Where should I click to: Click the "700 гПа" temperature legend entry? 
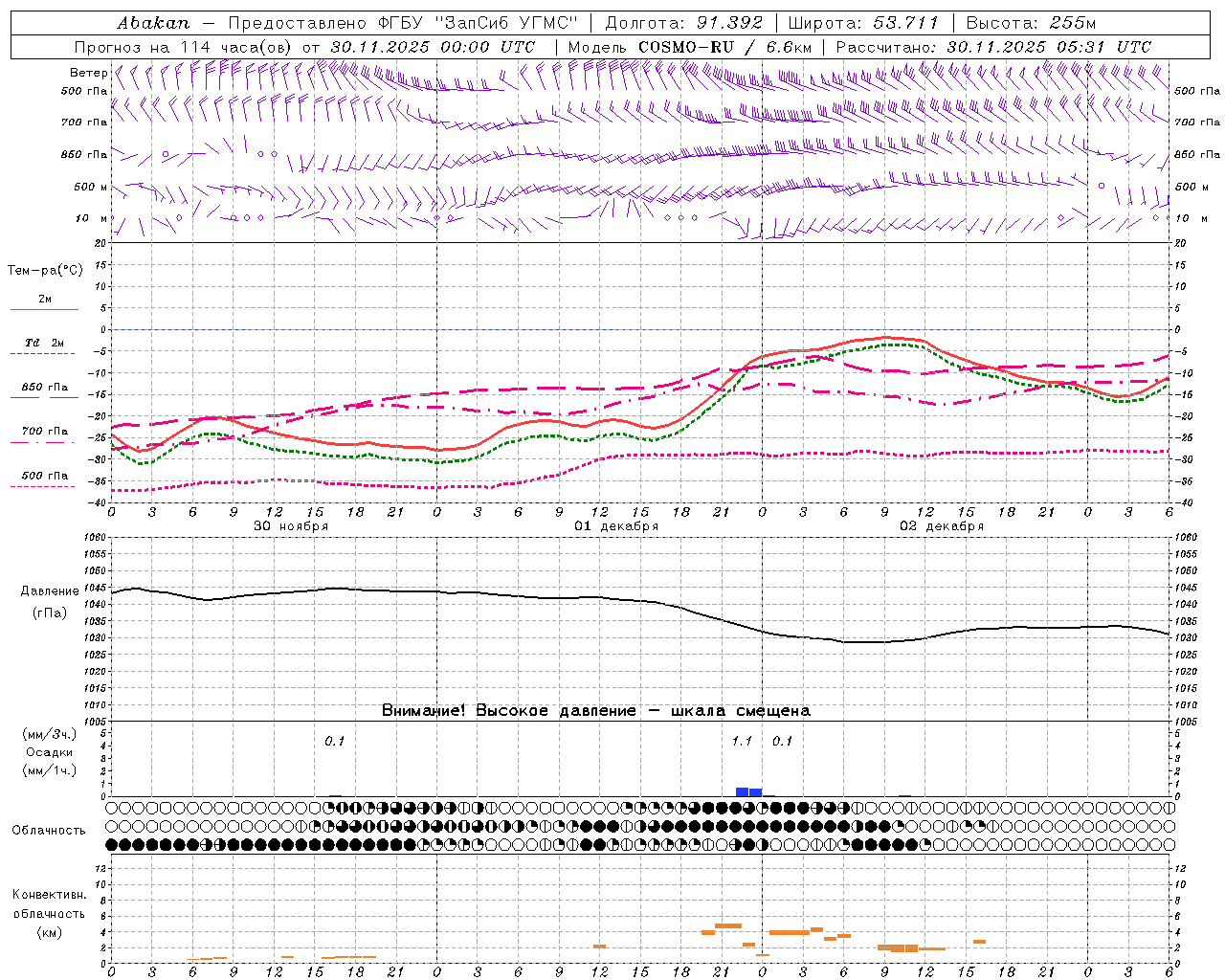coord(45,432)
